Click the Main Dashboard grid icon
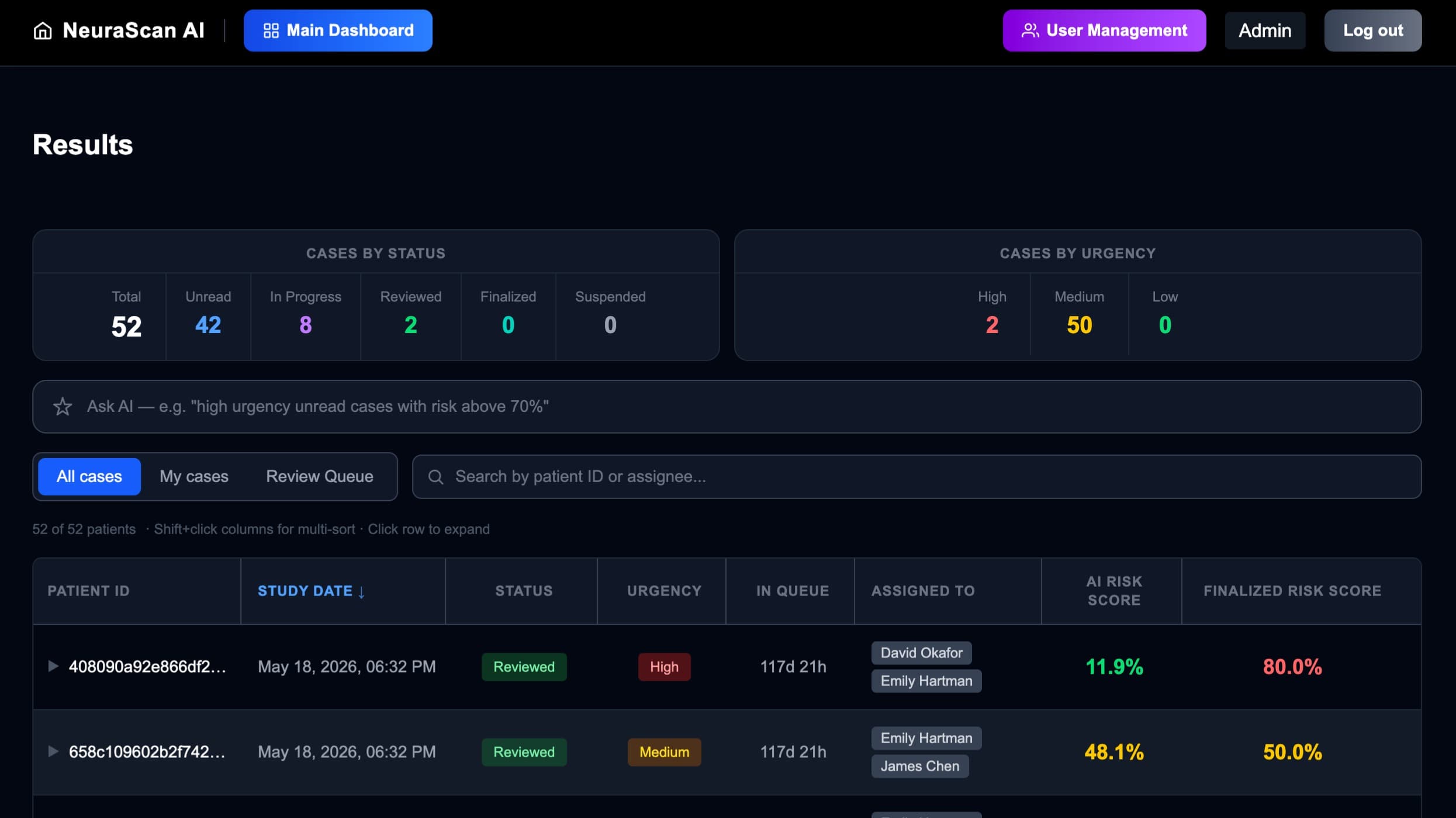Viewport: 1456px width, 818px height. pos(271,30)
